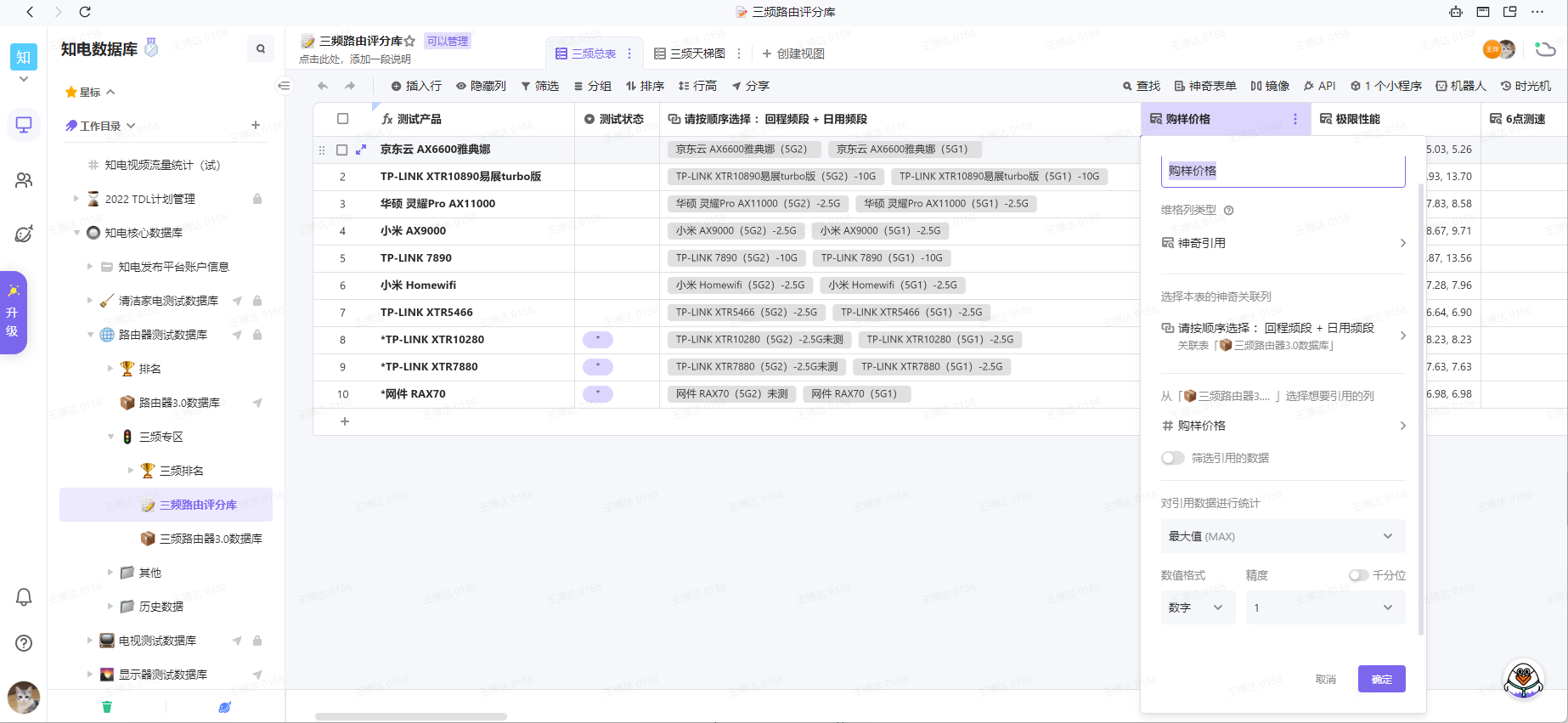Switch to the 三频天梯图 view tab
The image size is (1568, 723).
[x=690, y=54]
